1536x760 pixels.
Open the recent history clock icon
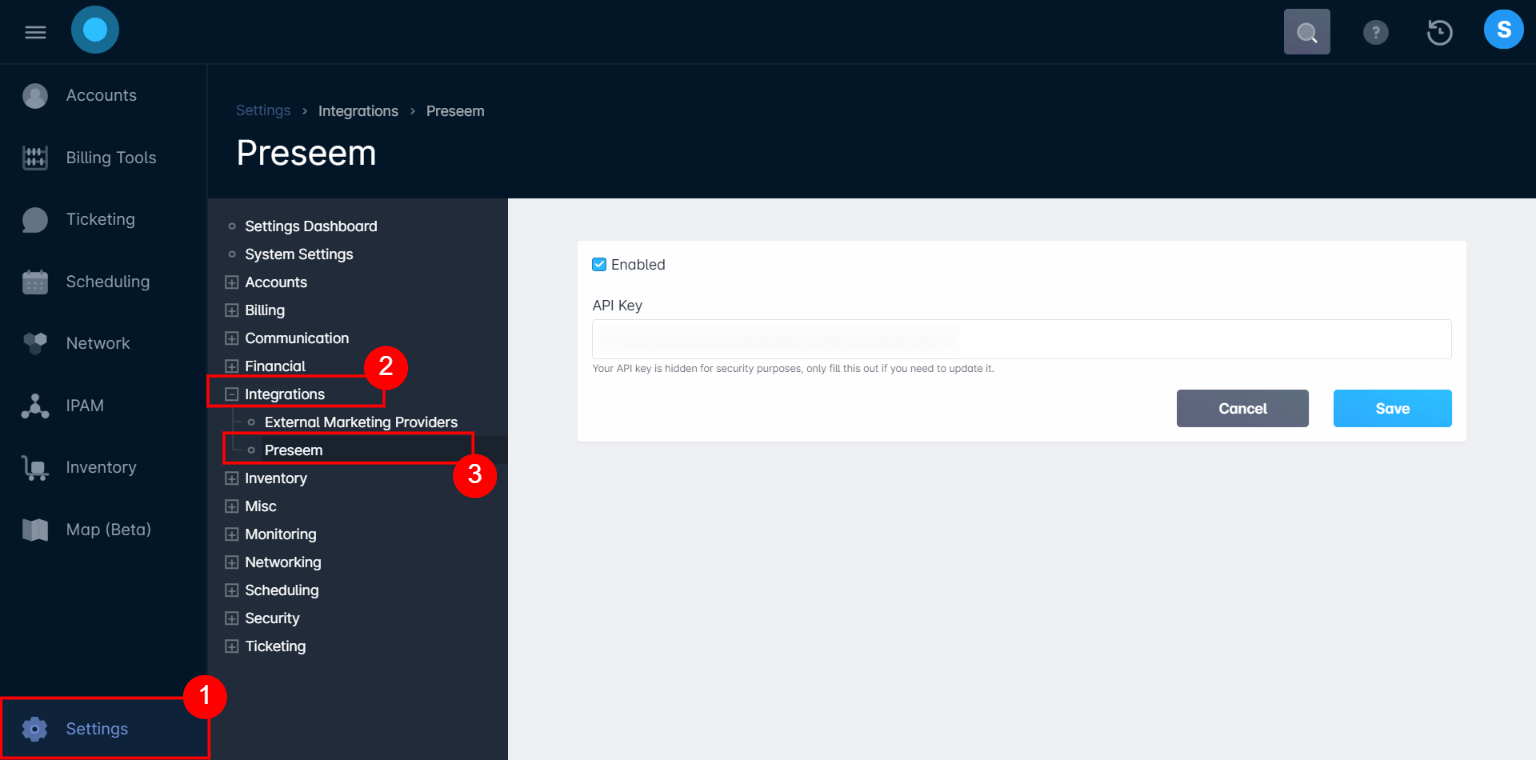coord(1439,32)
